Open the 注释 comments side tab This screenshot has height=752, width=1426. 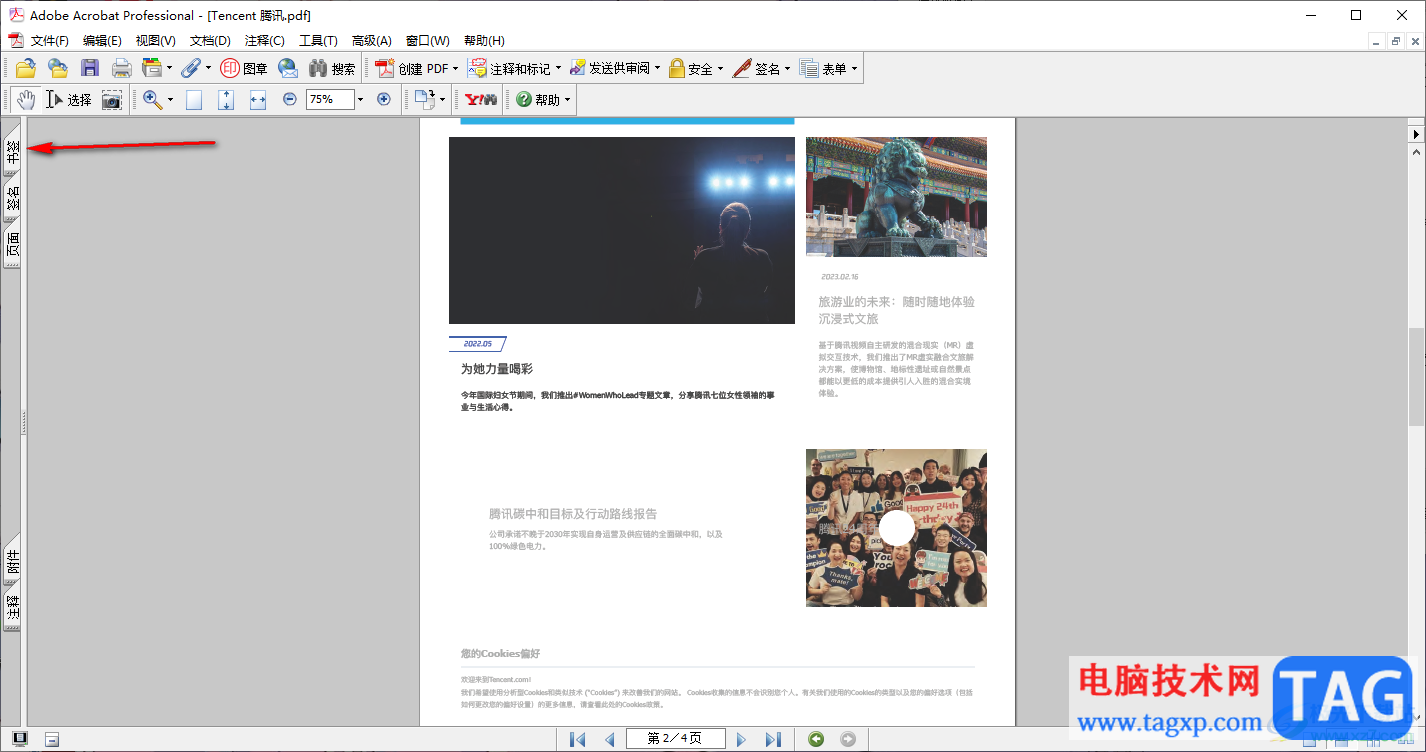tap(12, 609)
